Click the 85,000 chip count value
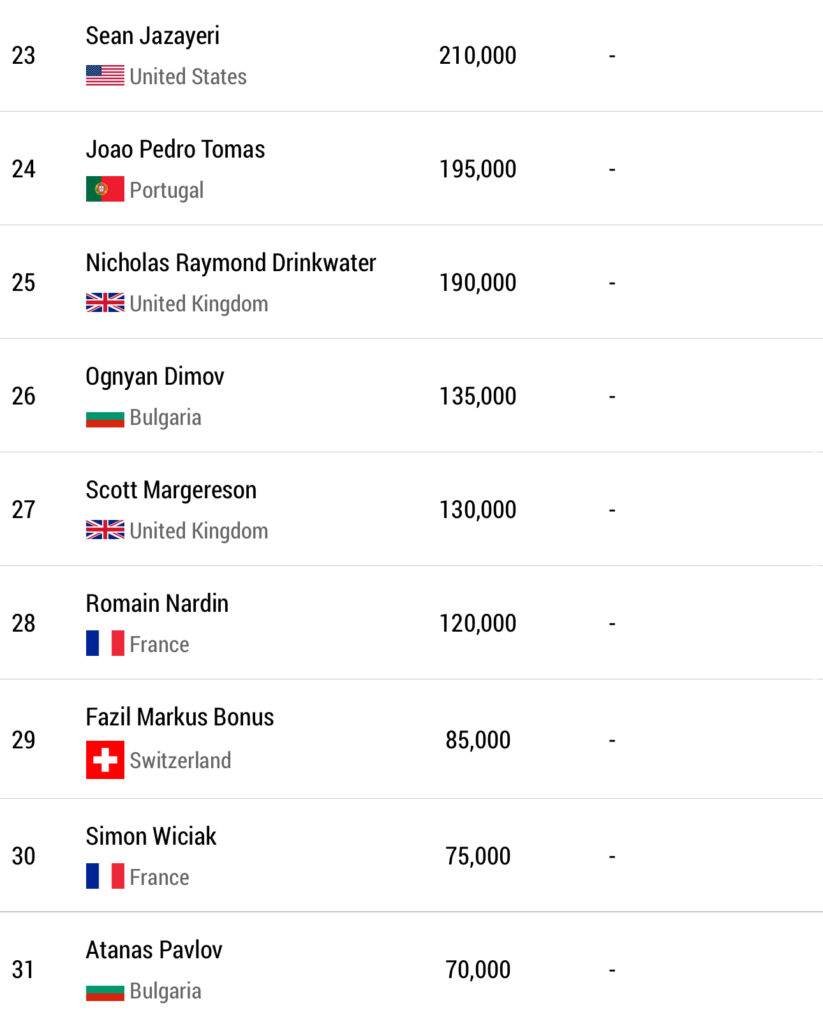The width and height of the screenshot is (823, 1024). tap(478, 741)
